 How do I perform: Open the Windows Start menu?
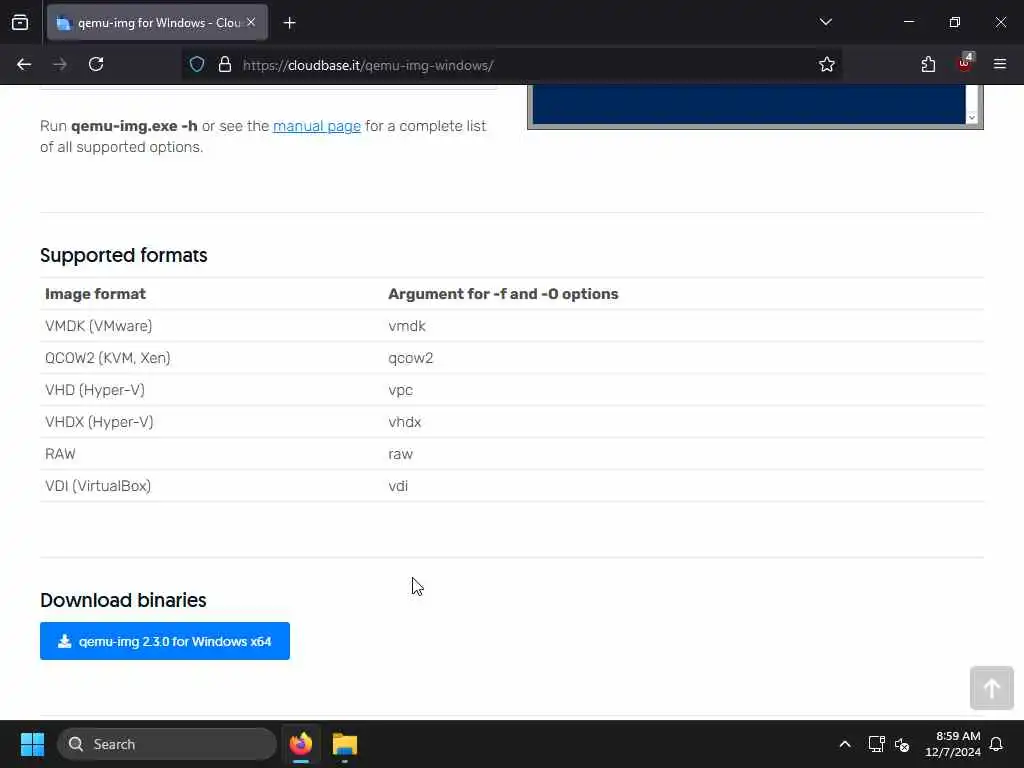click(32, 744)
